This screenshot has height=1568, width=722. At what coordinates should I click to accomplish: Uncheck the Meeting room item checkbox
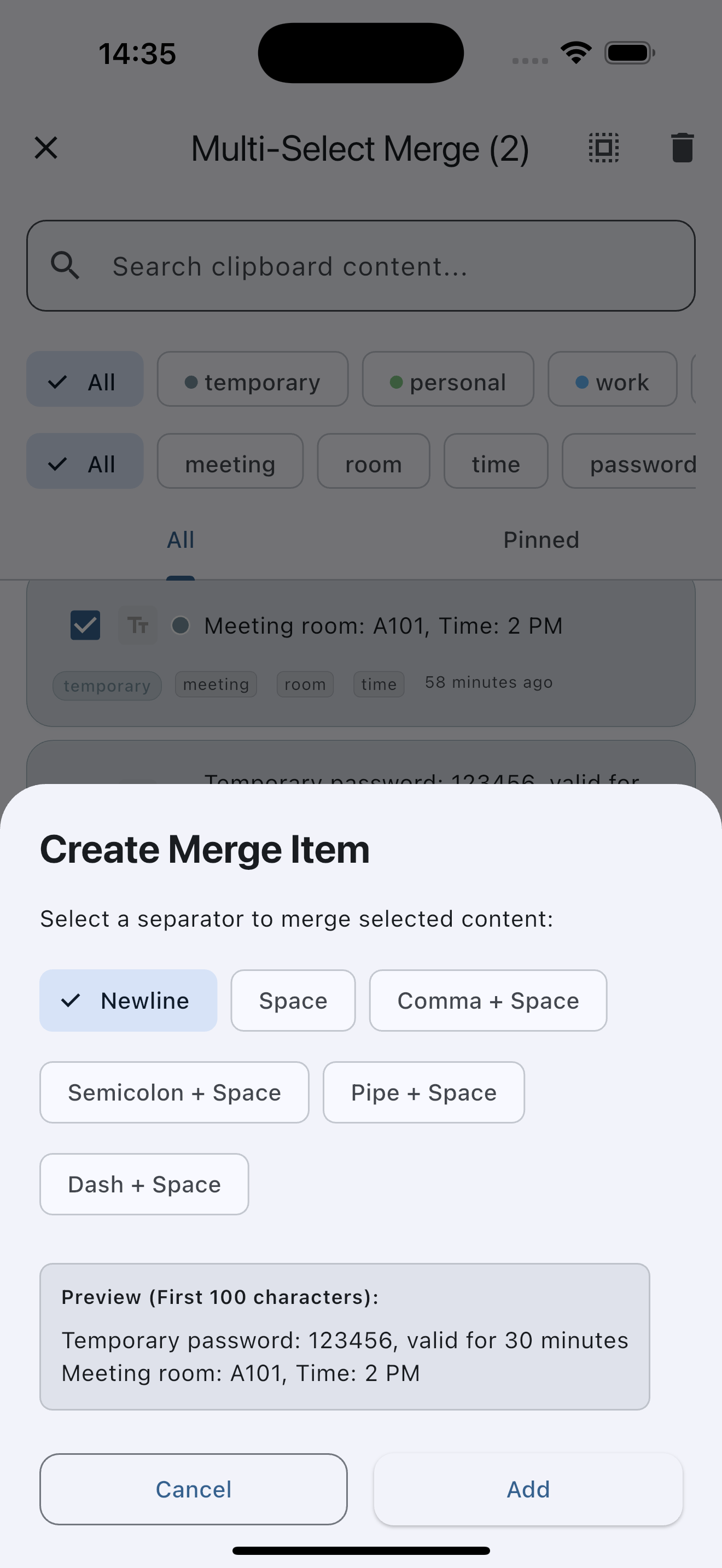[85, 625]
